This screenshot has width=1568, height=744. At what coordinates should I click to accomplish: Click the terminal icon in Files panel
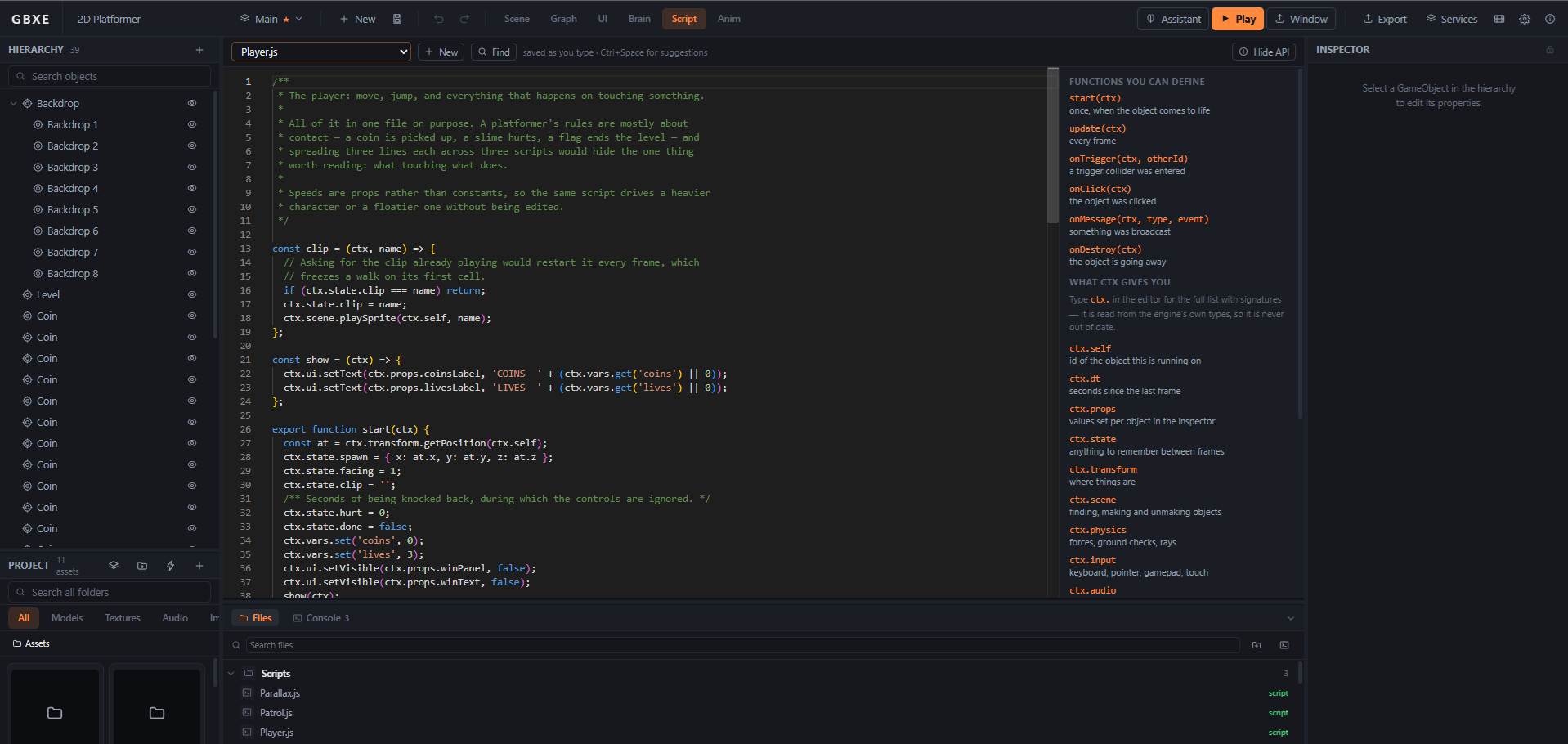tap(1284, 645)
